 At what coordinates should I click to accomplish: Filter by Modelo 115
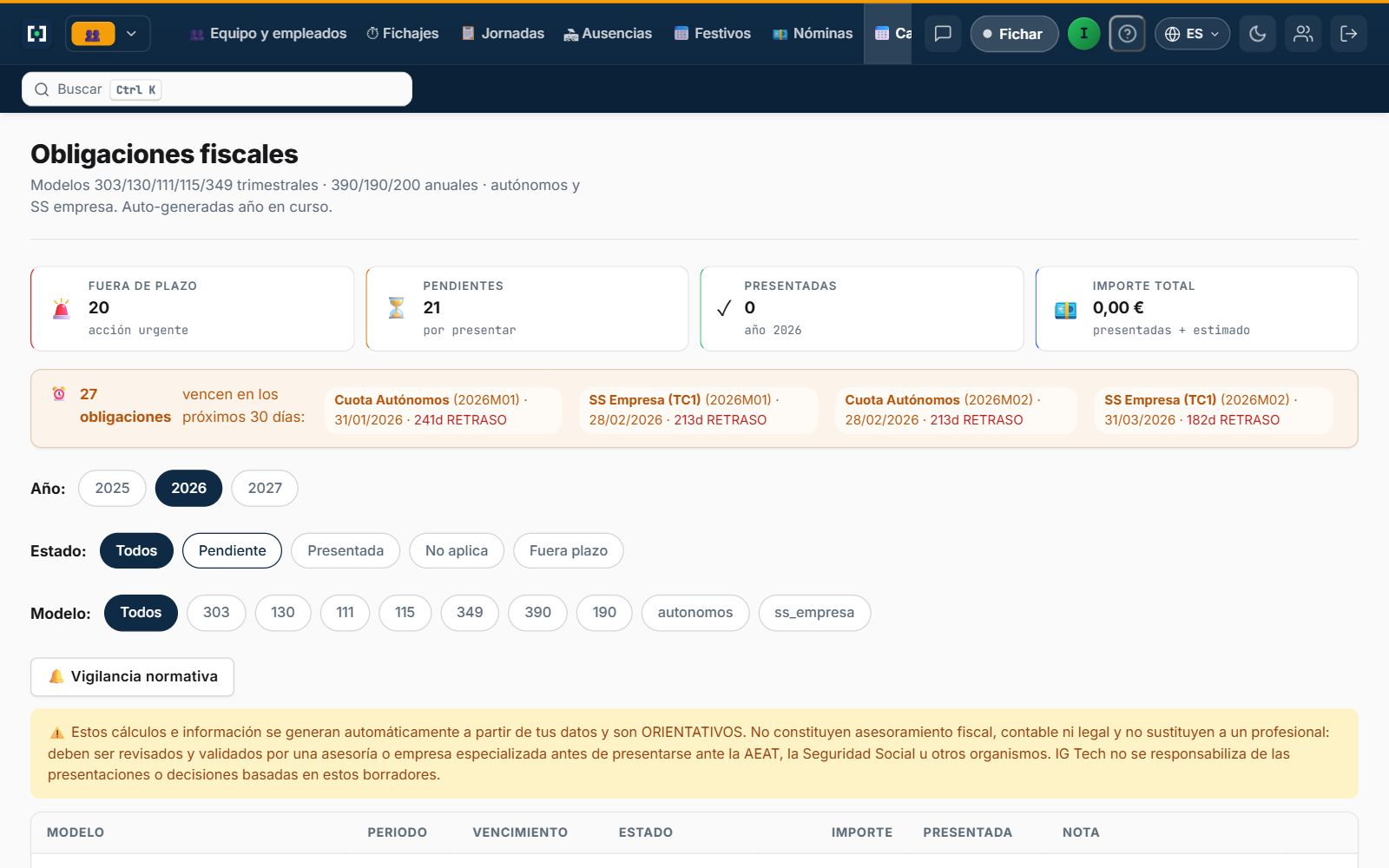405,613
